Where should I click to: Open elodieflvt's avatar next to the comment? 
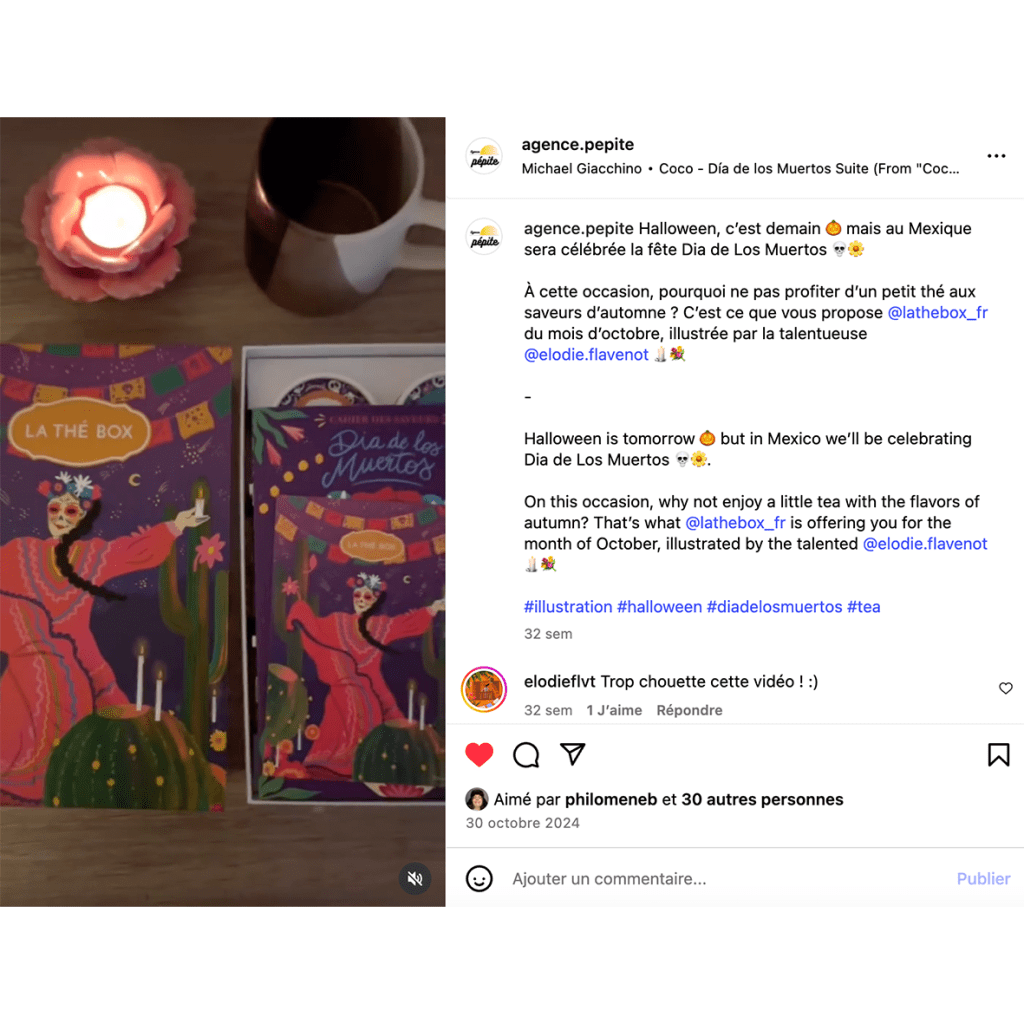(484, 690)
